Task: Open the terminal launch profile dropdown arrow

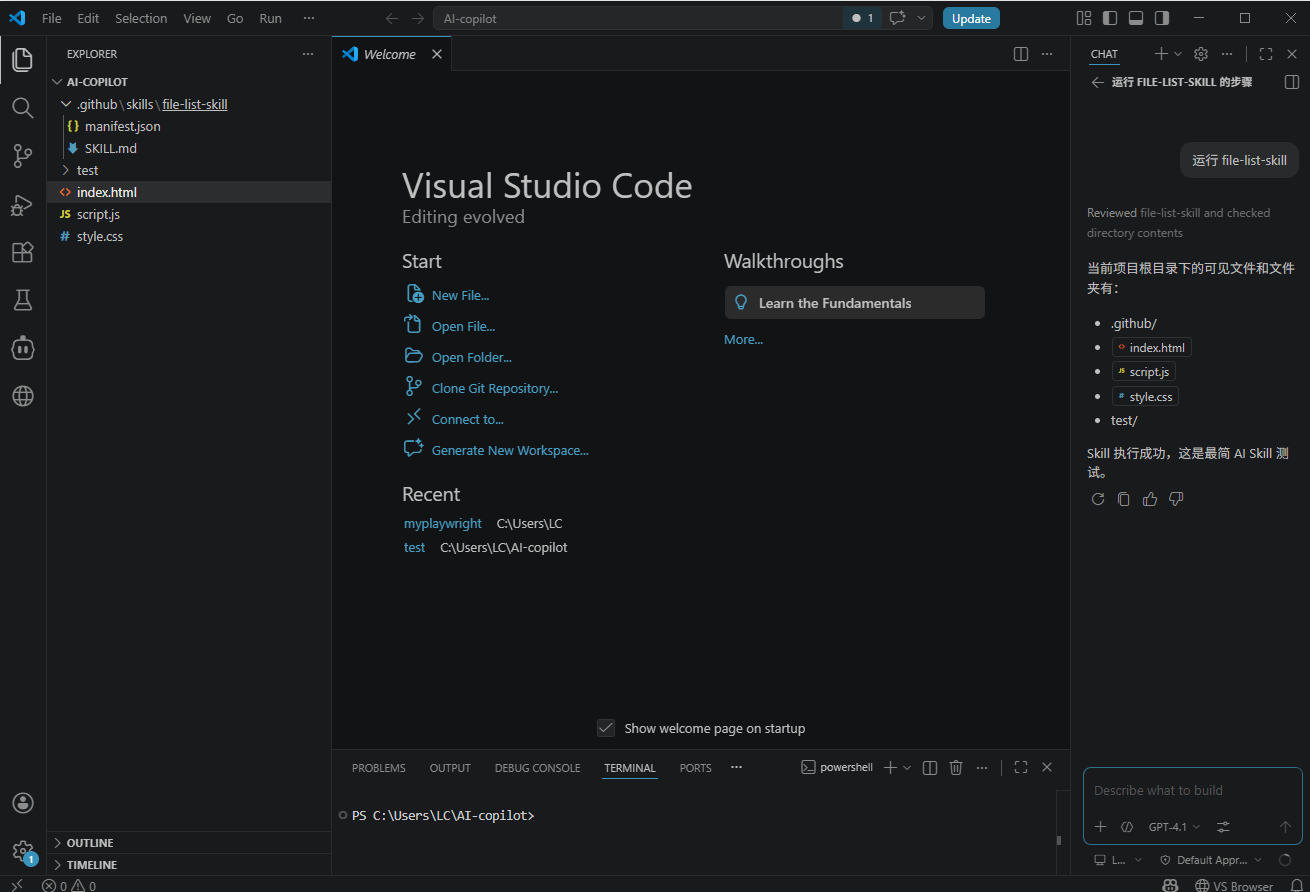Action: point(907,767)
